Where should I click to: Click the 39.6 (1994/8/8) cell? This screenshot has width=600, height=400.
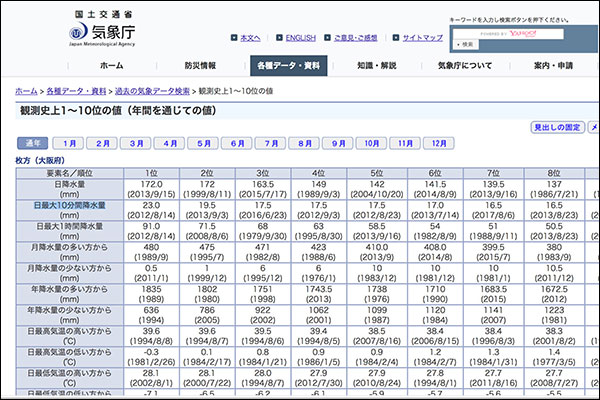151,336
